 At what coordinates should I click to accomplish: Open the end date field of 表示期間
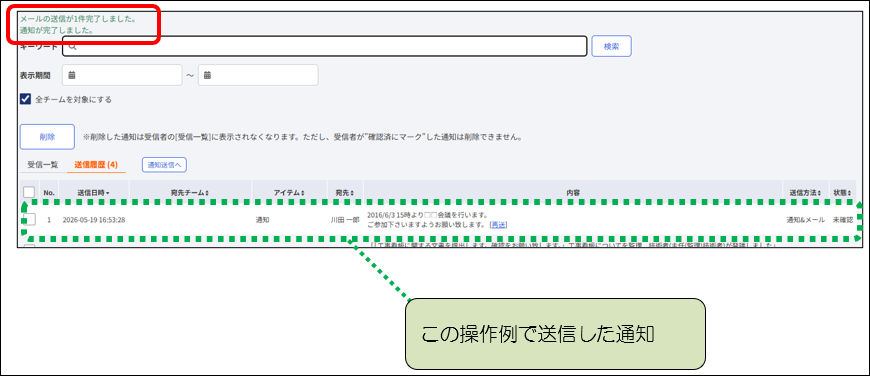pos(258,75)
